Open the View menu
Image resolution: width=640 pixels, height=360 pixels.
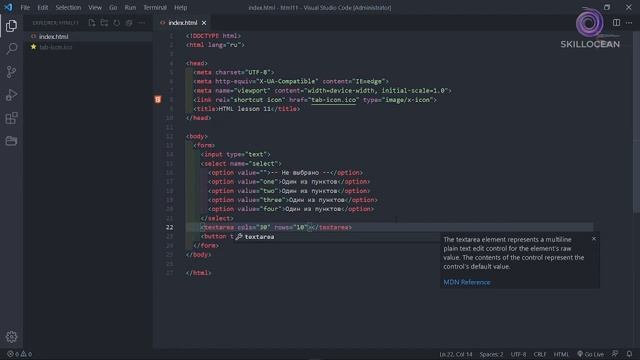(95, 7)
